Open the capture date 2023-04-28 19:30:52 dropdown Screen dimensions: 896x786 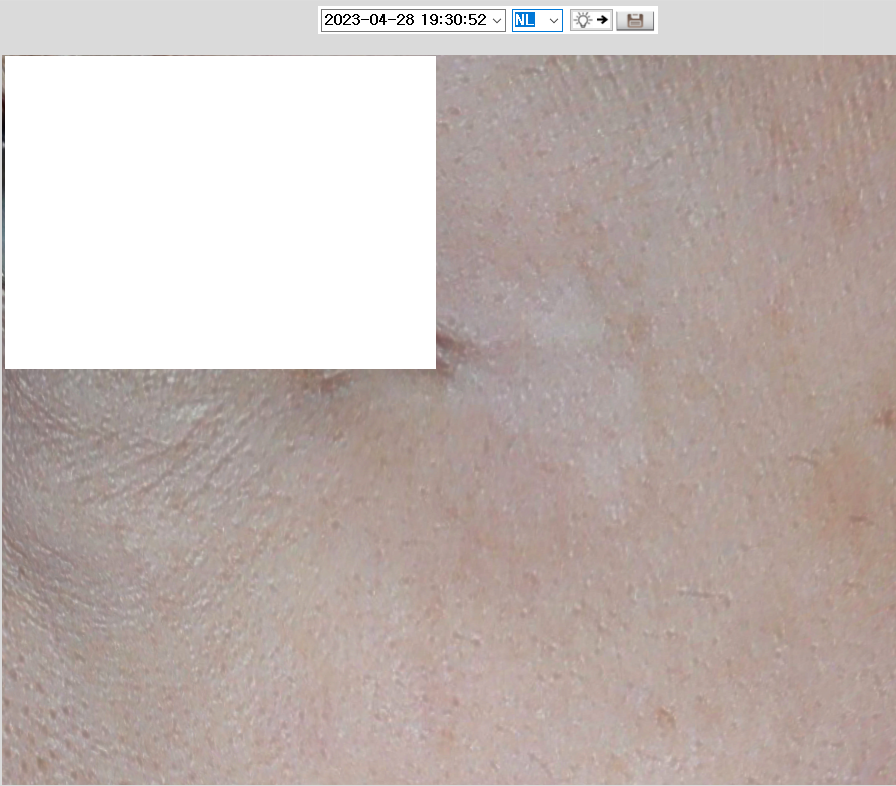pos(413,20)
